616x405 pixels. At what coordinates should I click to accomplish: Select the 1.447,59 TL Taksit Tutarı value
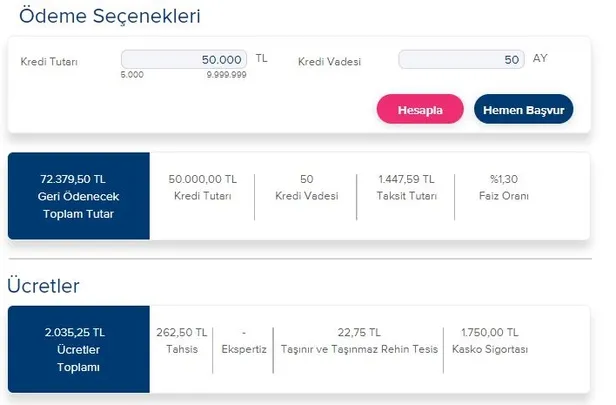click(407, 187)
